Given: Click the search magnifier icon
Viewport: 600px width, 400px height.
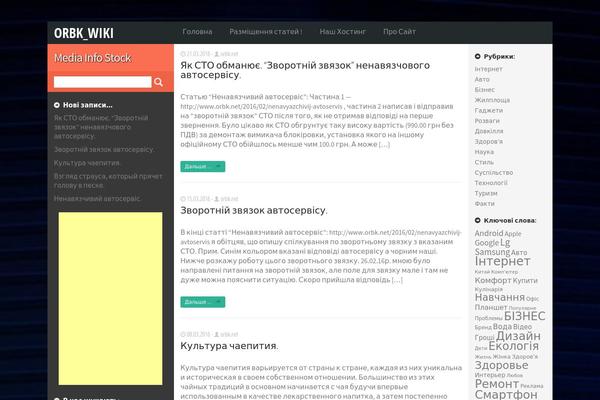Looking at the screenshot, I should tap(158, 82).
